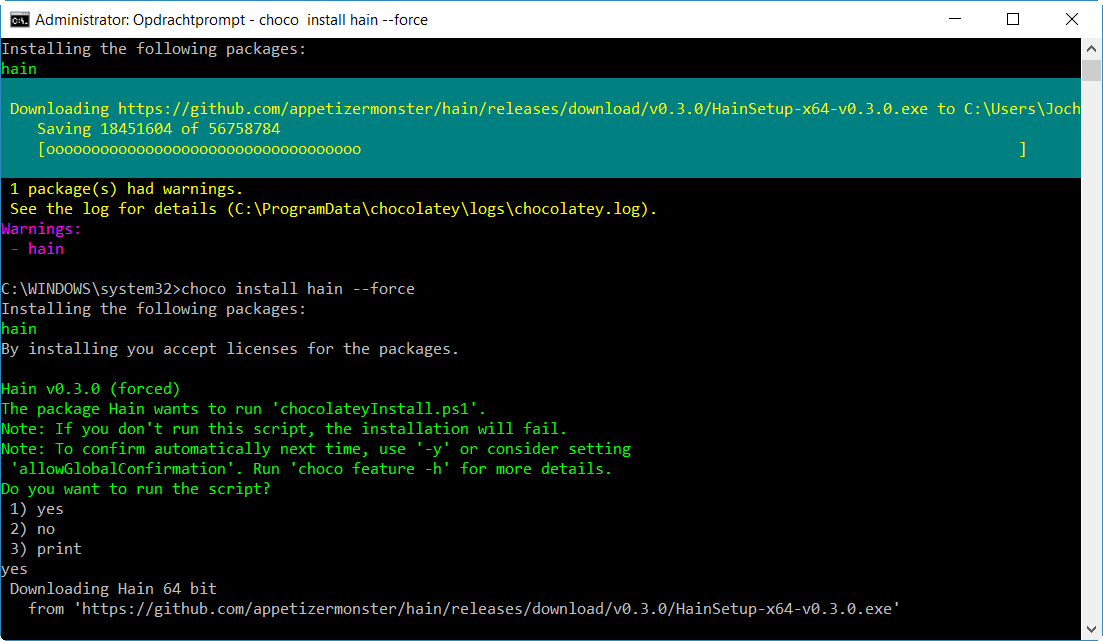Click the scrollbar down arrow
1103x641 pixels.
point(1092,630)
